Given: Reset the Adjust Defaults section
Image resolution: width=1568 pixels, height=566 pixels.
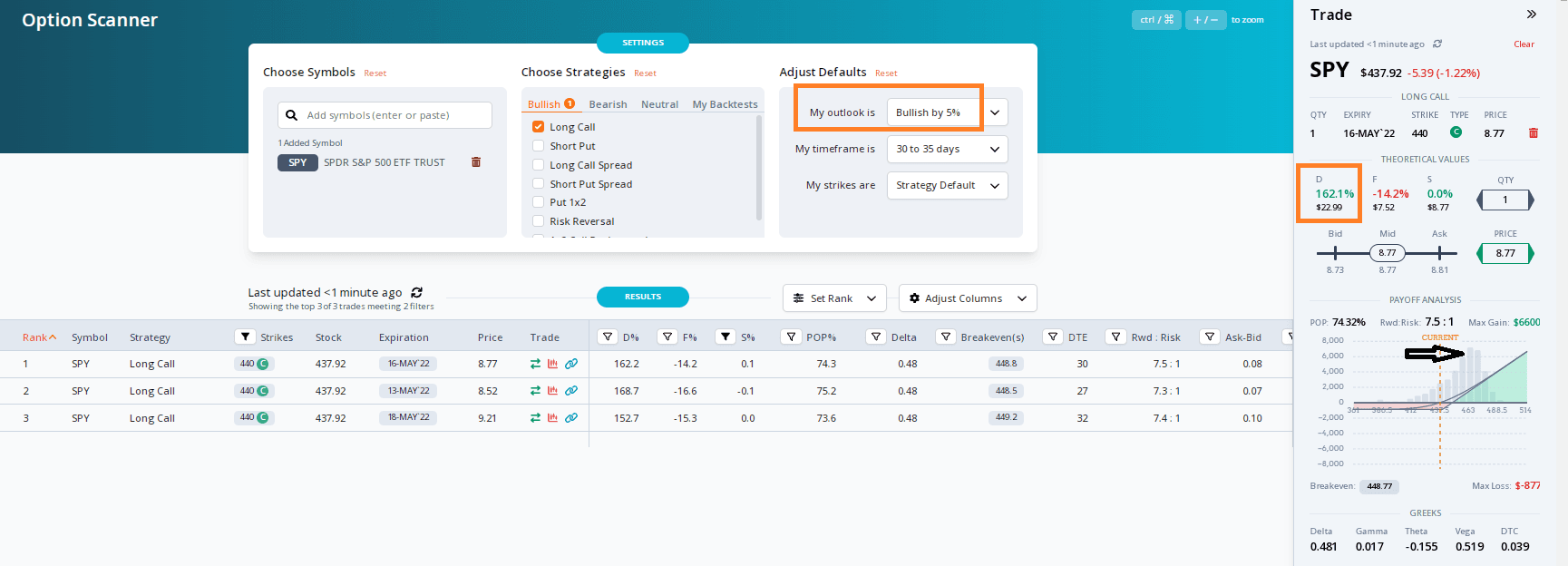Looking at the screenshot, I should pyautogui.click(x=886, y=73).
